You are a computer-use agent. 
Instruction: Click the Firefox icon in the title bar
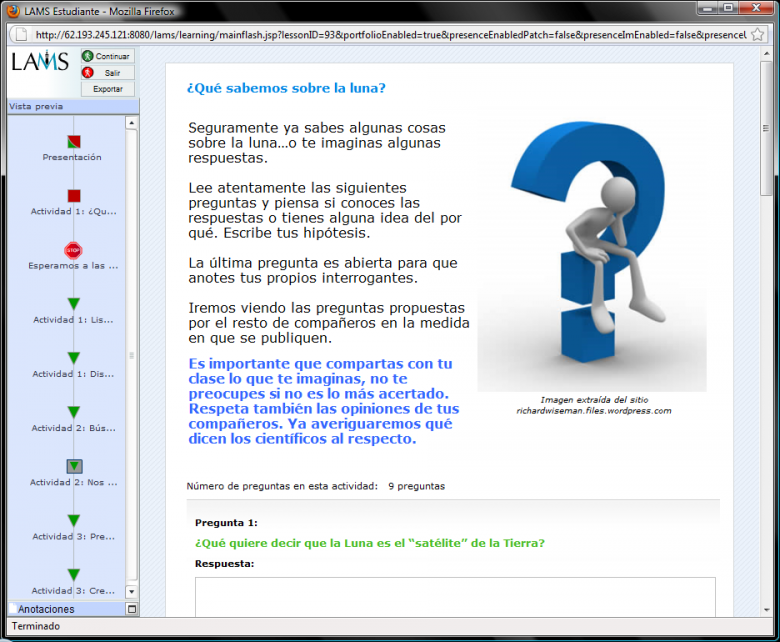click(14, 11)
